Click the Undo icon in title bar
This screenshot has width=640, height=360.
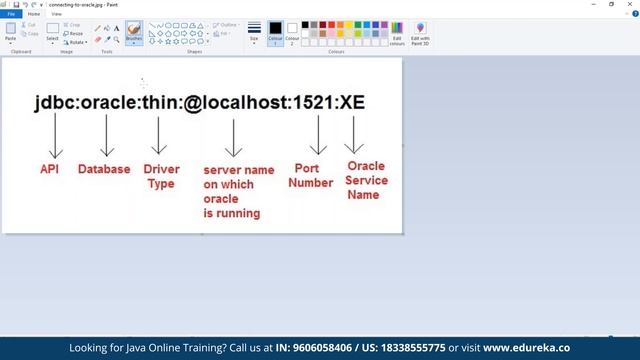[25, 4]
